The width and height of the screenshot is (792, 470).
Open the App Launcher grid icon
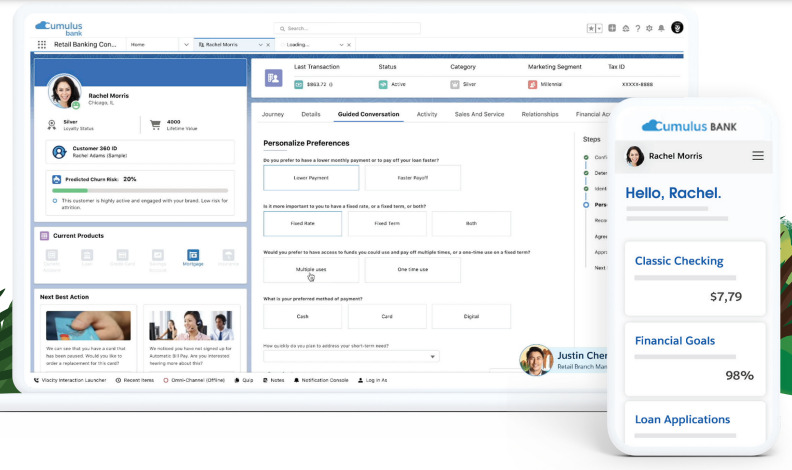point(41,45)
